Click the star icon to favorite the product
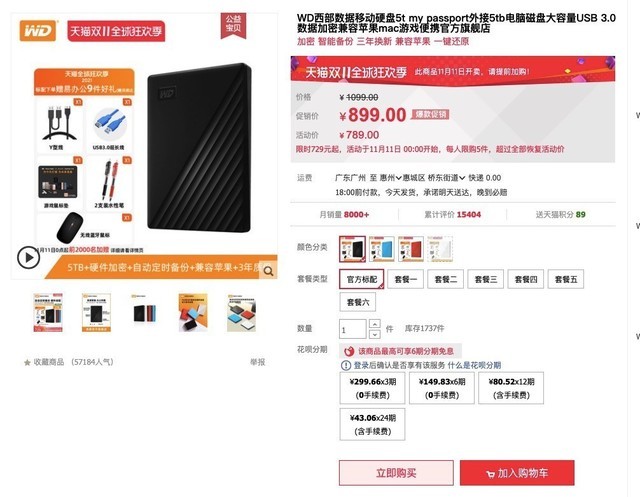 tap(27, 362)
